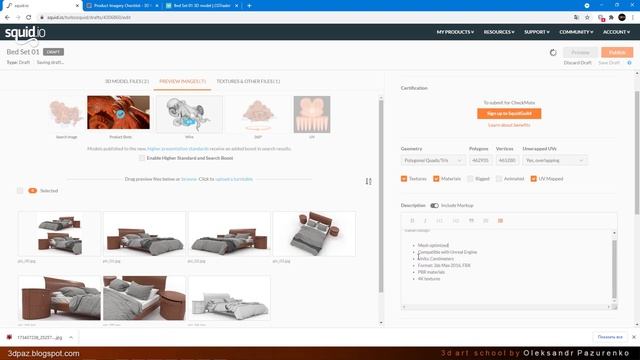Close the downloads bar

point(633,337)
